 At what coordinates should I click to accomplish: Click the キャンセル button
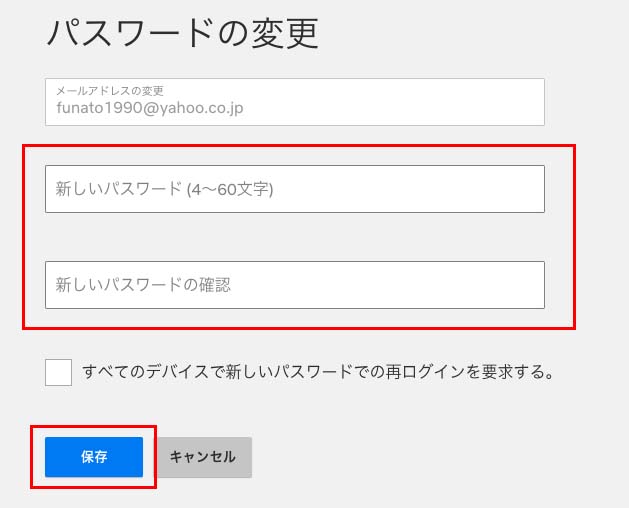pyautogui.click(x=203, y=457)
